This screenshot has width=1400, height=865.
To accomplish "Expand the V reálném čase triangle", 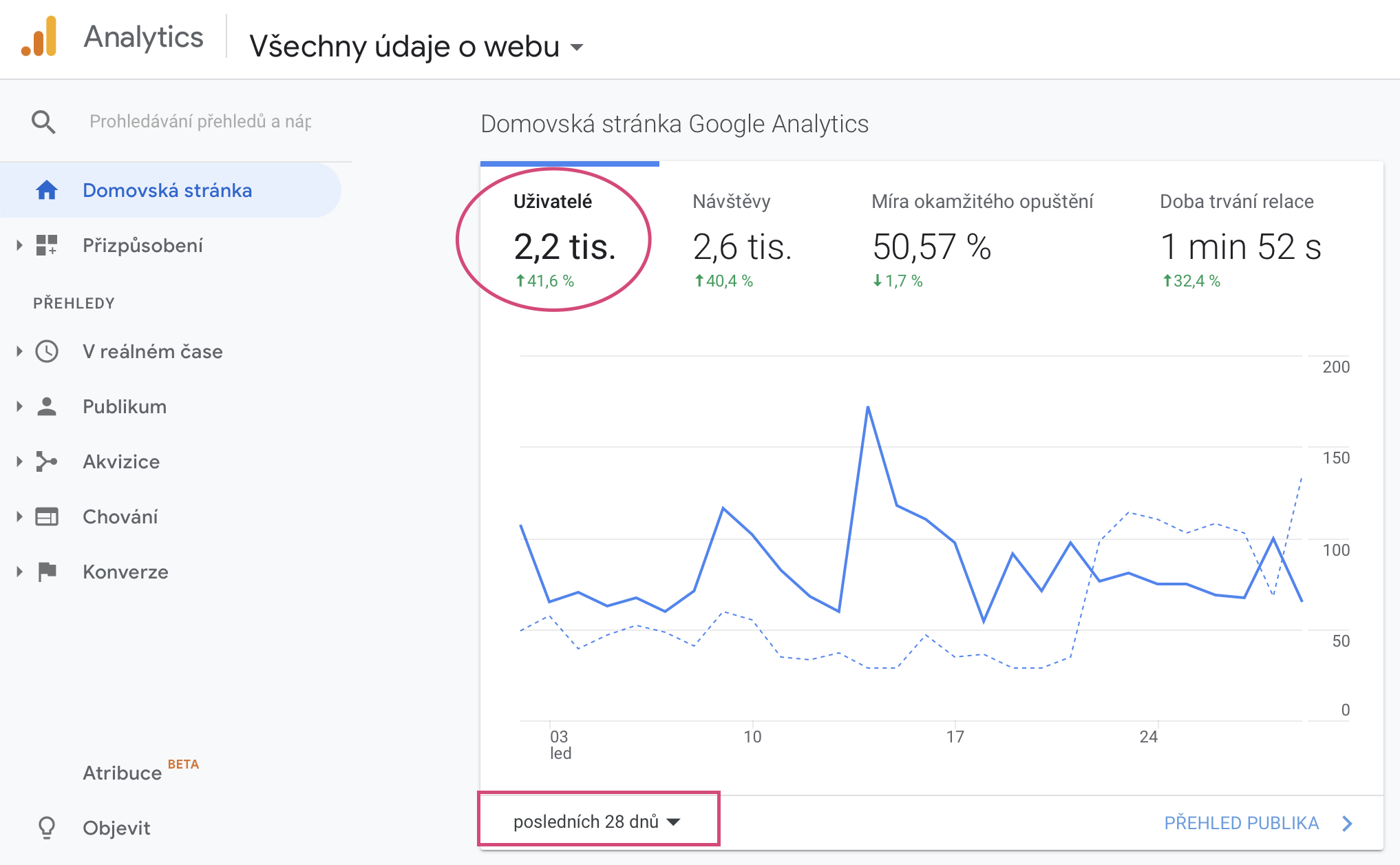I will point(19,351).
